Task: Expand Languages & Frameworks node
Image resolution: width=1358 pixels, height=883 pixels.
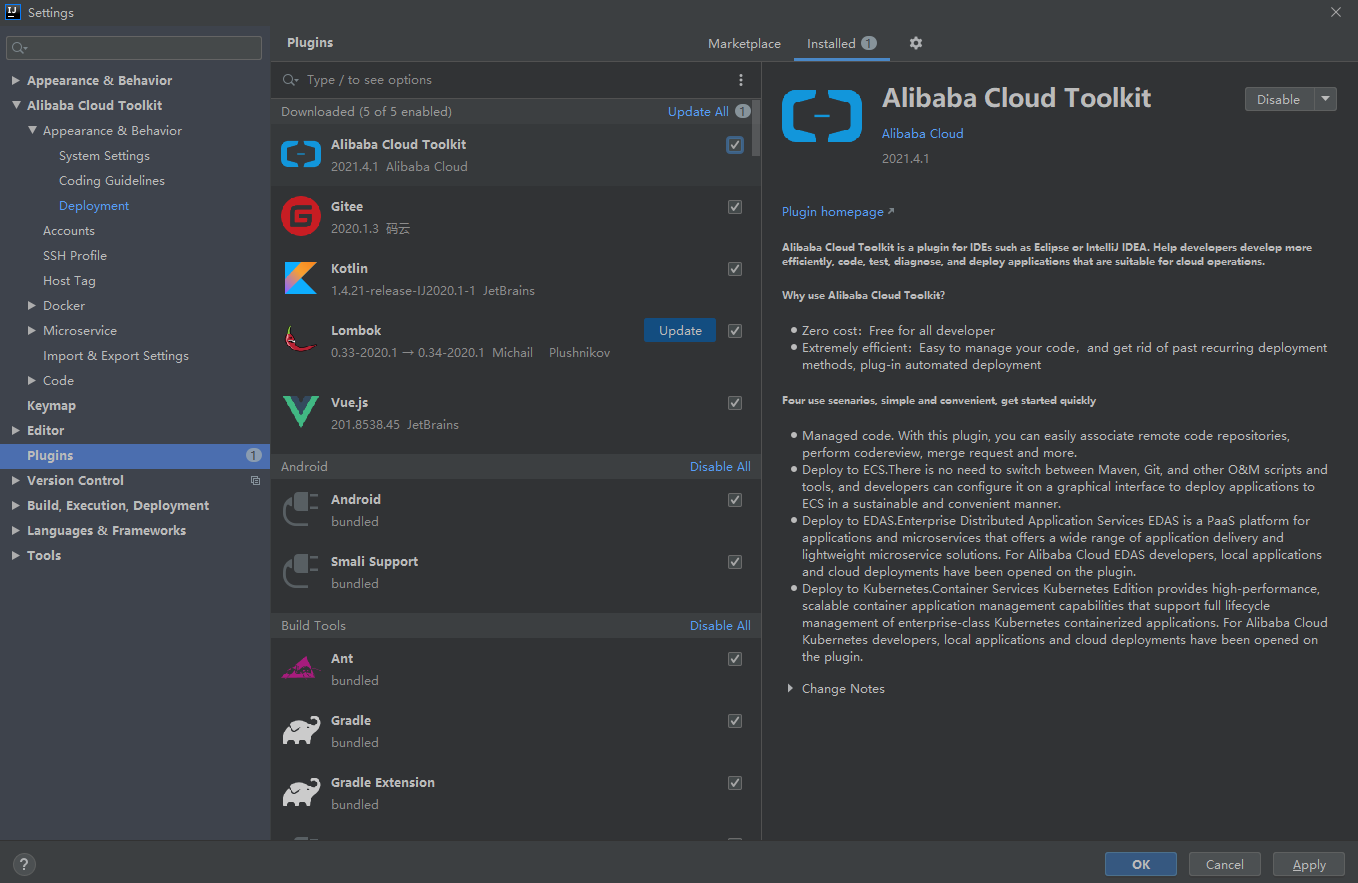Action: 16,531
